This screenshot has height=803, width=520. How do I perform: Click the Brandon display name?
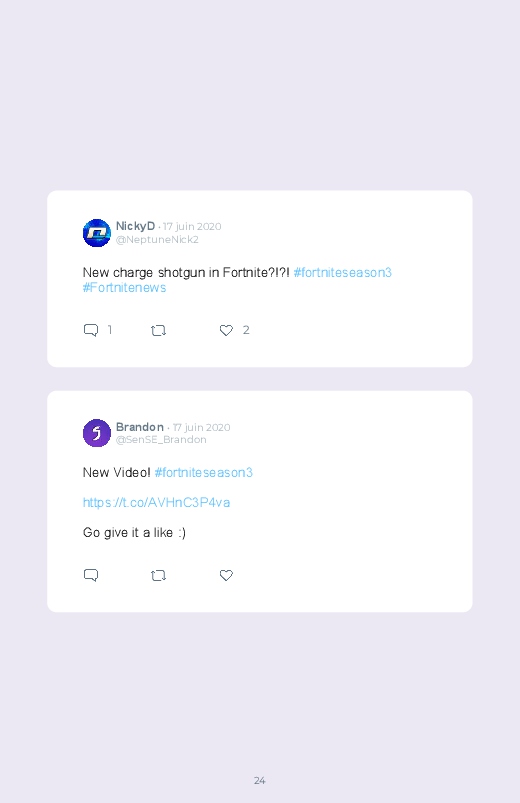140,427
